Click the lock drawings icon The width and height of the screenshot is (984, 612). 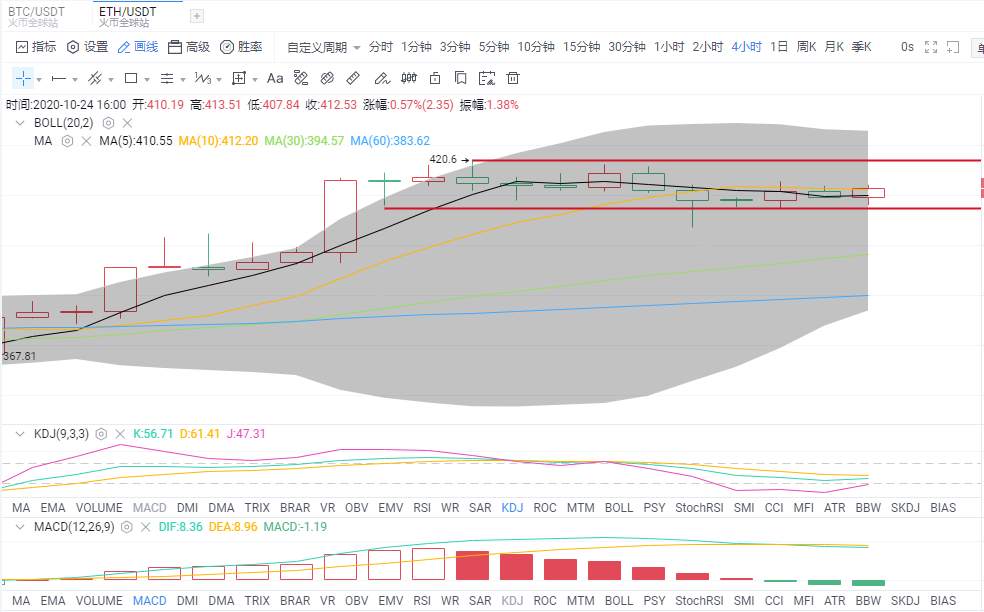click(435, 78)
